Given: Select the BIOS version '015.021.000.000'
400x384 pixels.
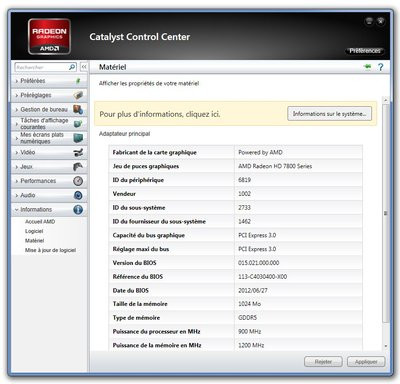Looking at the screenshot, I should 258,263.
